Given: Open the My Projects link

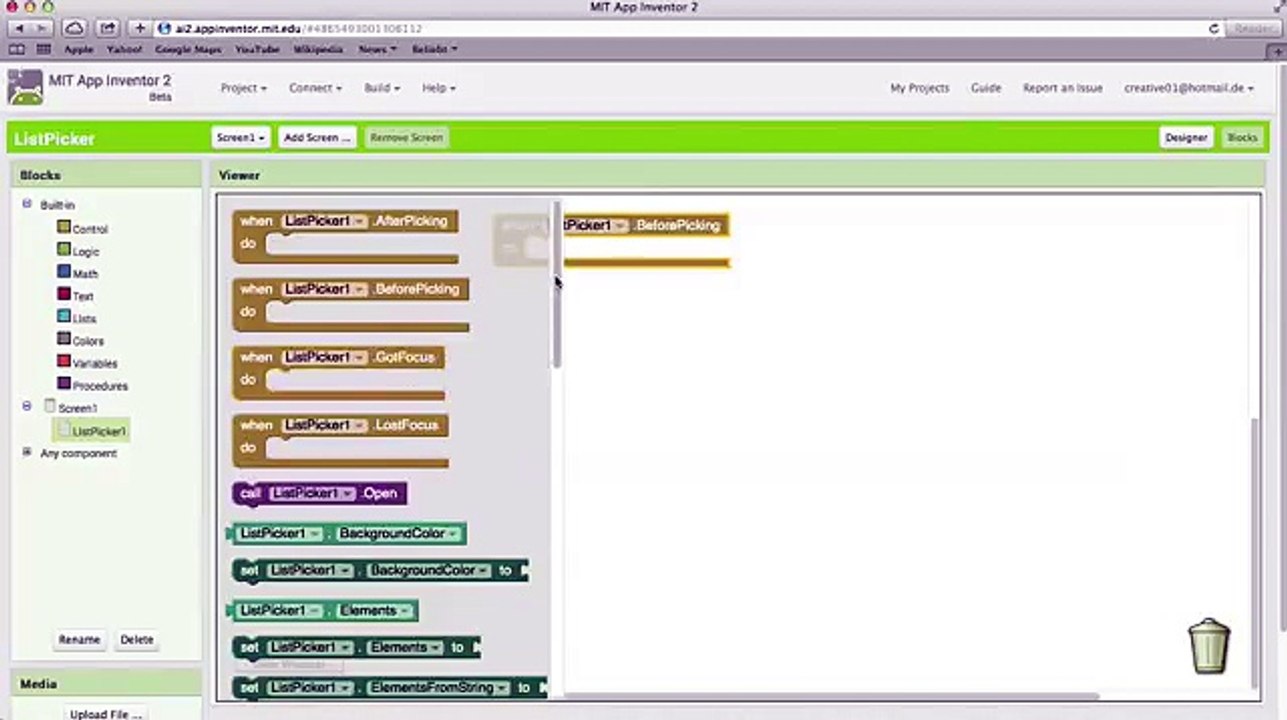Looking at the screenshot, I should pos(920,88).
